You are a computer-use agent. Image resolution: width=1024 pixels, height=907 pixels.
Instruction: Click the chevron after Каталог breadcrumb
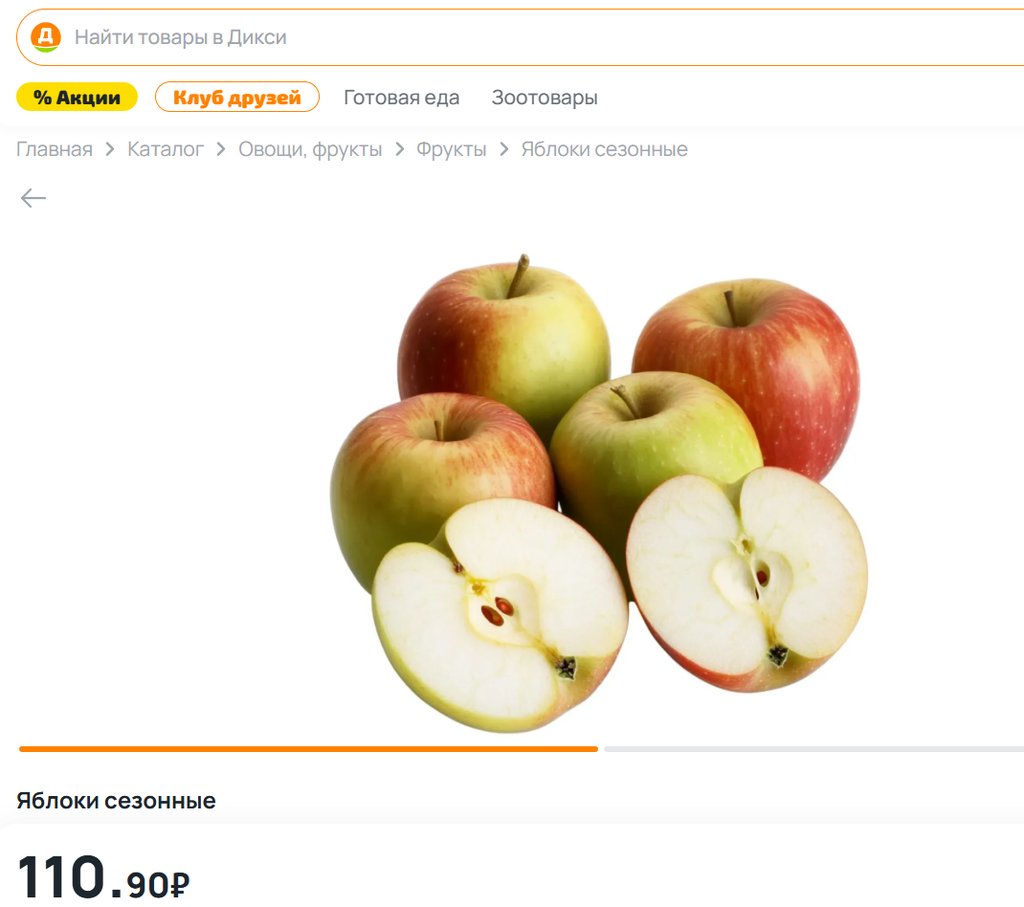[221, 150]
